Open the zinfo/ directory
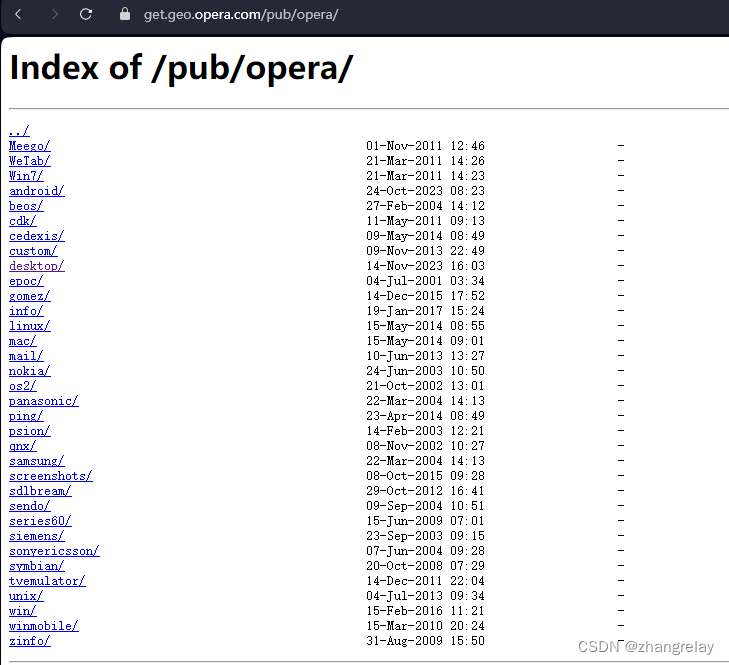The width and height of the screenshot is (729, 665). [29, 641]
